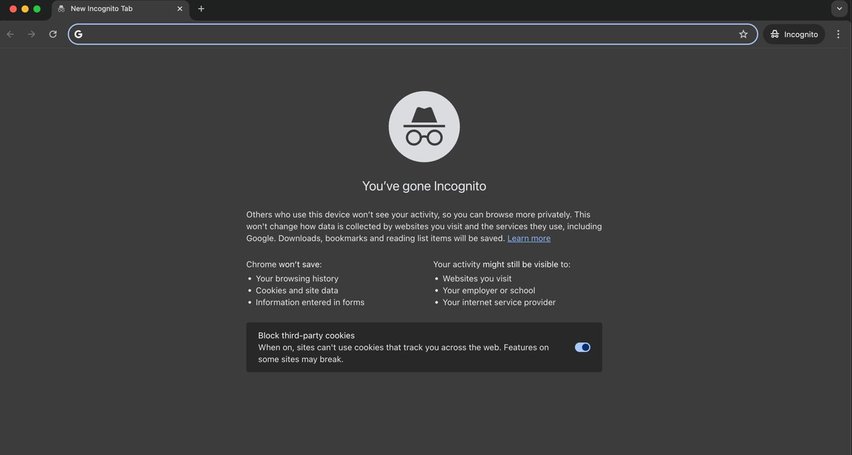Click the Google G icon in address bar

(x=78, y=34)
